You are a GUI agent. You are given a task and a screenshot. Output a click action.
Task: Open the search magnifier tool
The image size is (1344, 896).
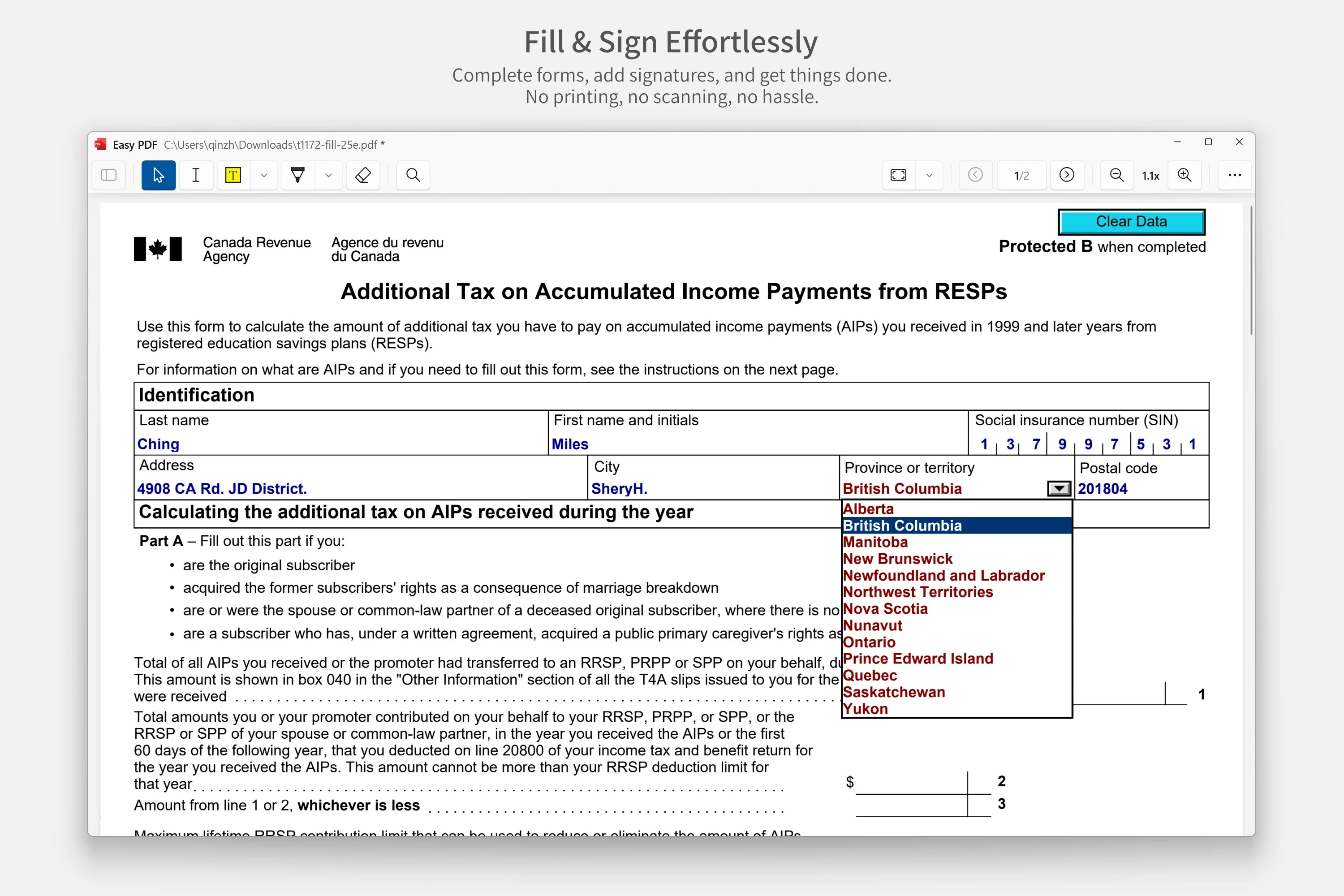(x=413, y=175)
